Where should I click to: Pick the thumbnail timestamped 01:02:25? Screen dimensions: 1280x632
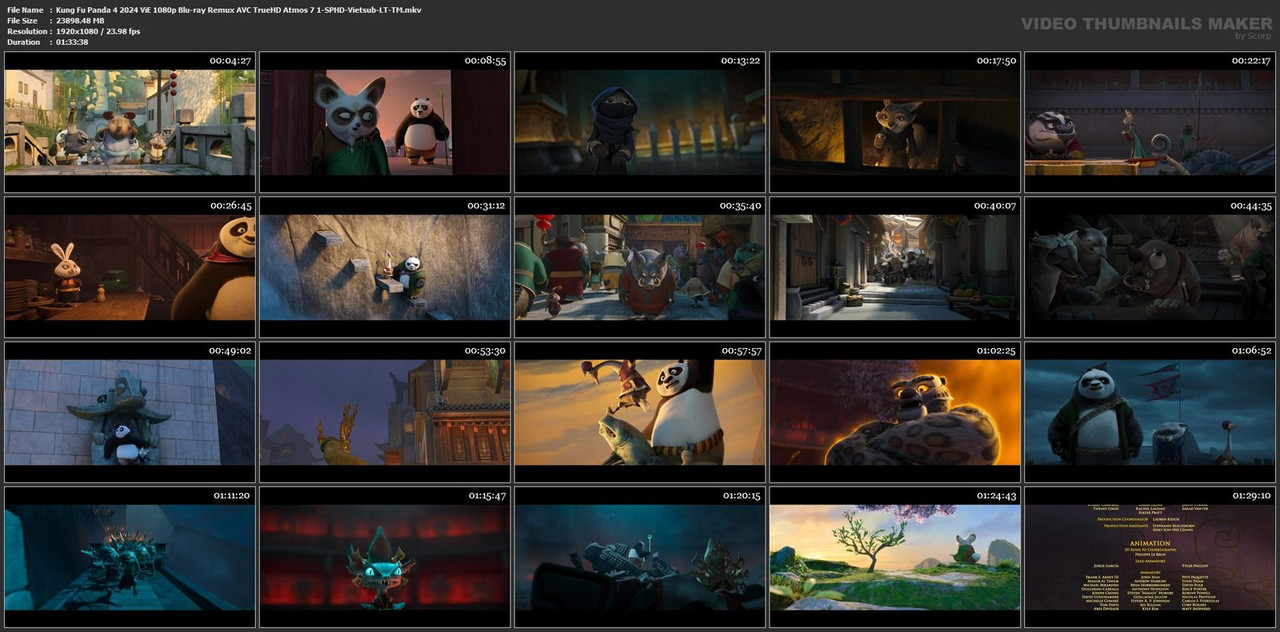pos(895,412)
